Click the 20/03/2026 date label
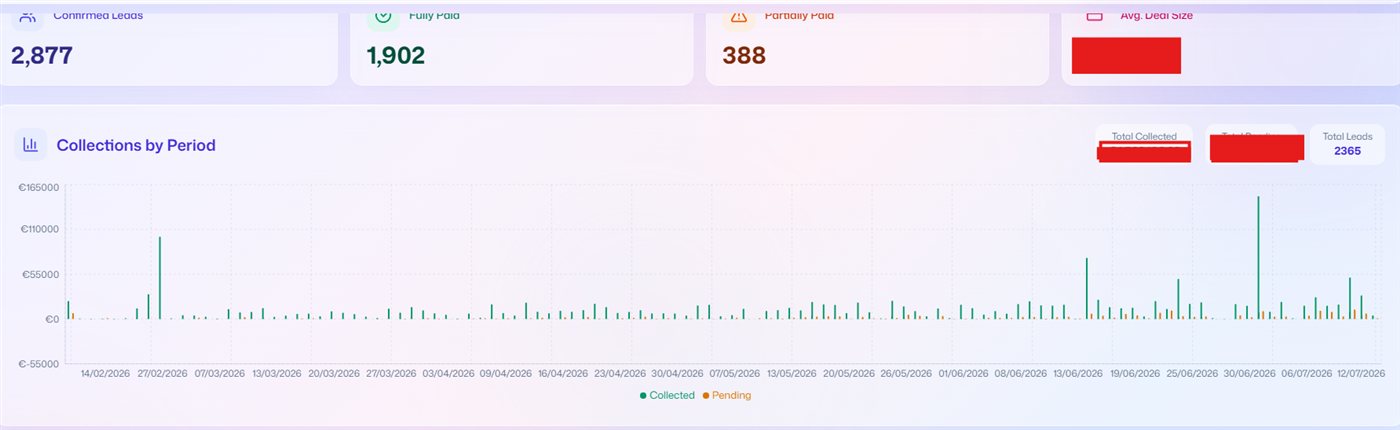Viewport: 1400px width, 430px height. (x=333, y=373)
